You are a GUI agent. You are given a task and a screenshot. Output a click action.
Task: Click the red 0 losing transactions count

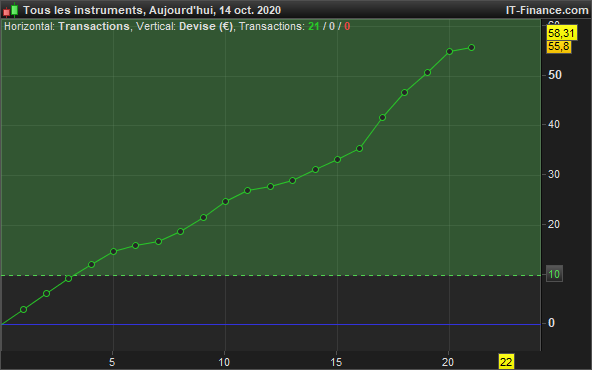tap(347, 26)
